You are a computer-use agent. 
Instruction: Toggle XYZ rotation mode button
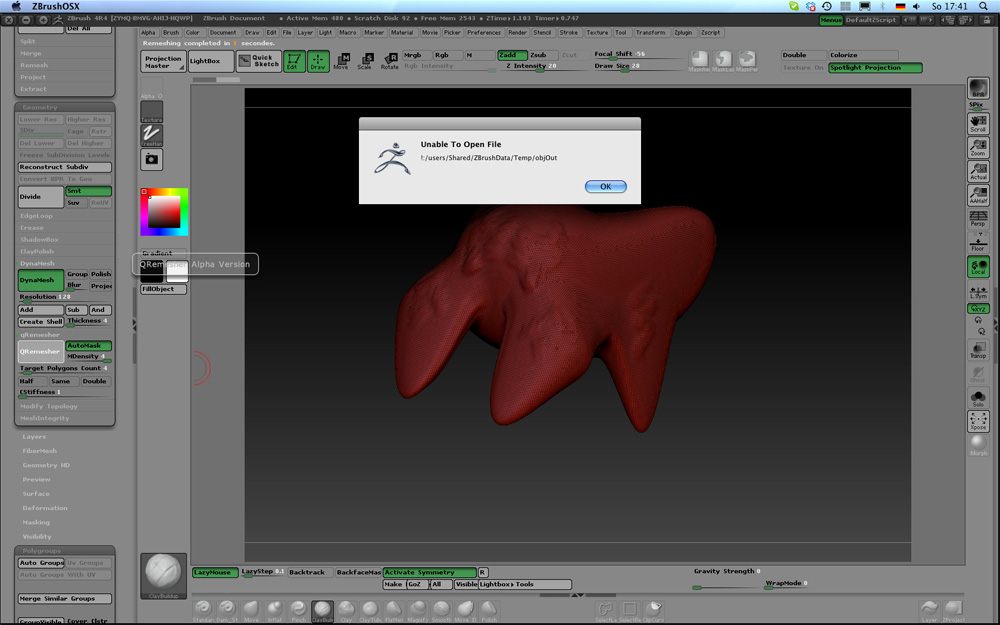pos(978,309)
